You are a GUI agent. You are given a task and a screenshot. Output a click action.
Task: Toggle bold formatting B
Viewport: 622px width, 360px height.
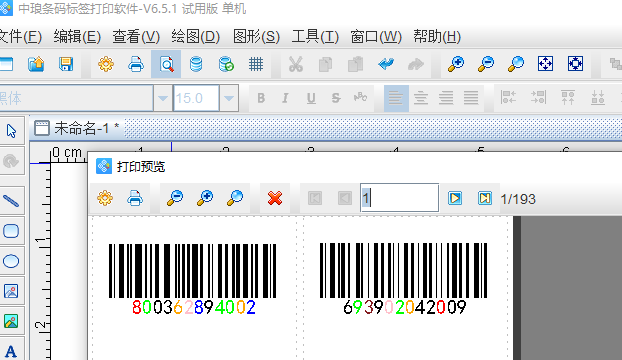point(261,98)
